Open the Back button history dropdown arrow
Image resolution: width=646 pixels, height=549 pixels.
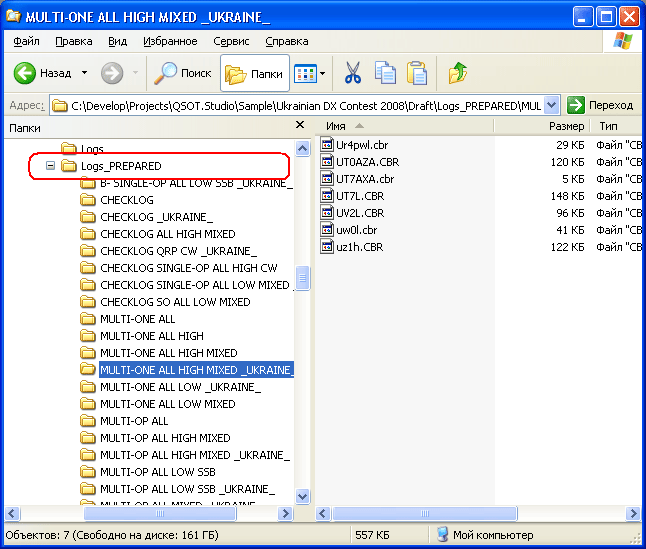click(84, 73)
